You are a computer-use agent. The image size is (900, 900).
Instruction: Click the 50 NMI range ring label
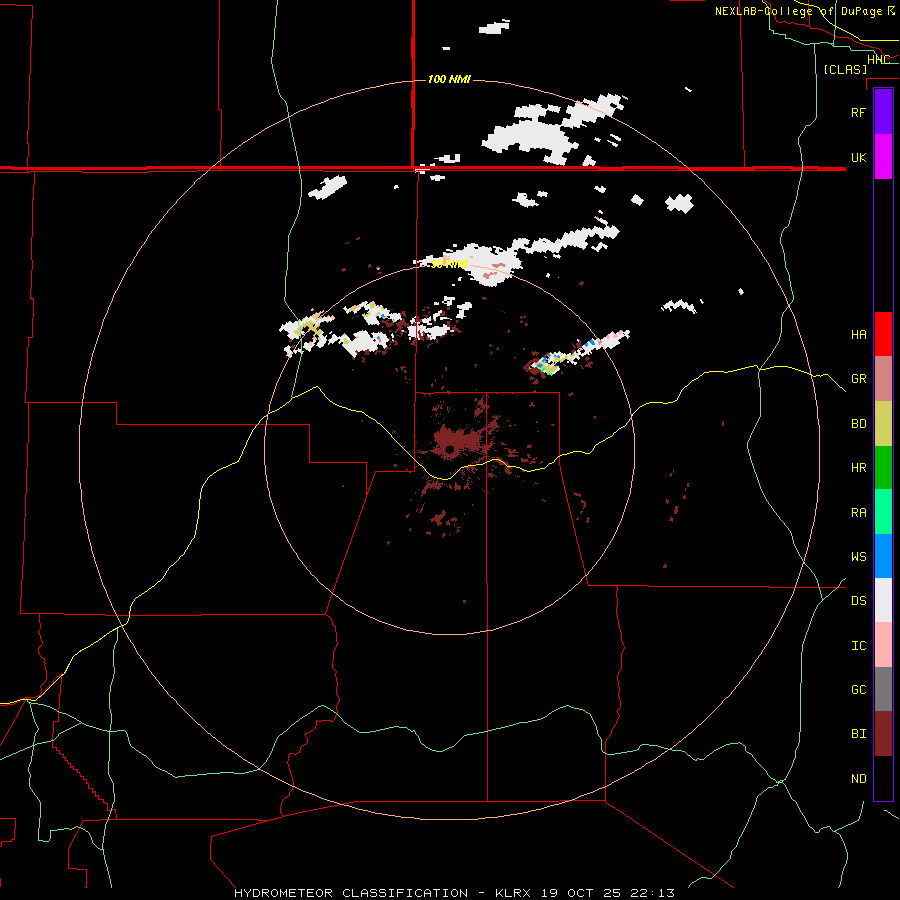coord(449,264)
